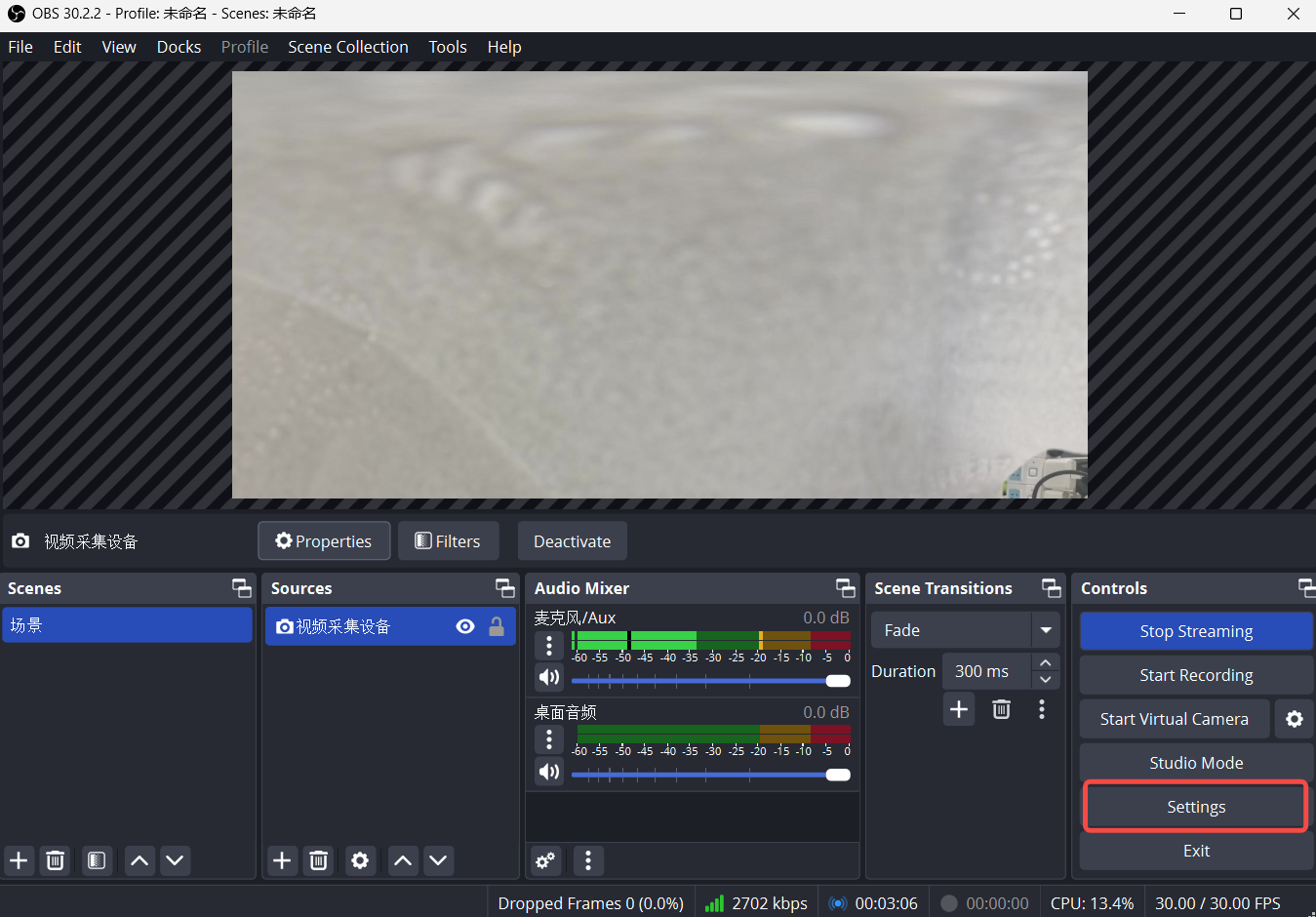This screenshot has width=1316, height=917.
Task: Open the virtual camera configuration gear
Action: tap(1295, 719)
